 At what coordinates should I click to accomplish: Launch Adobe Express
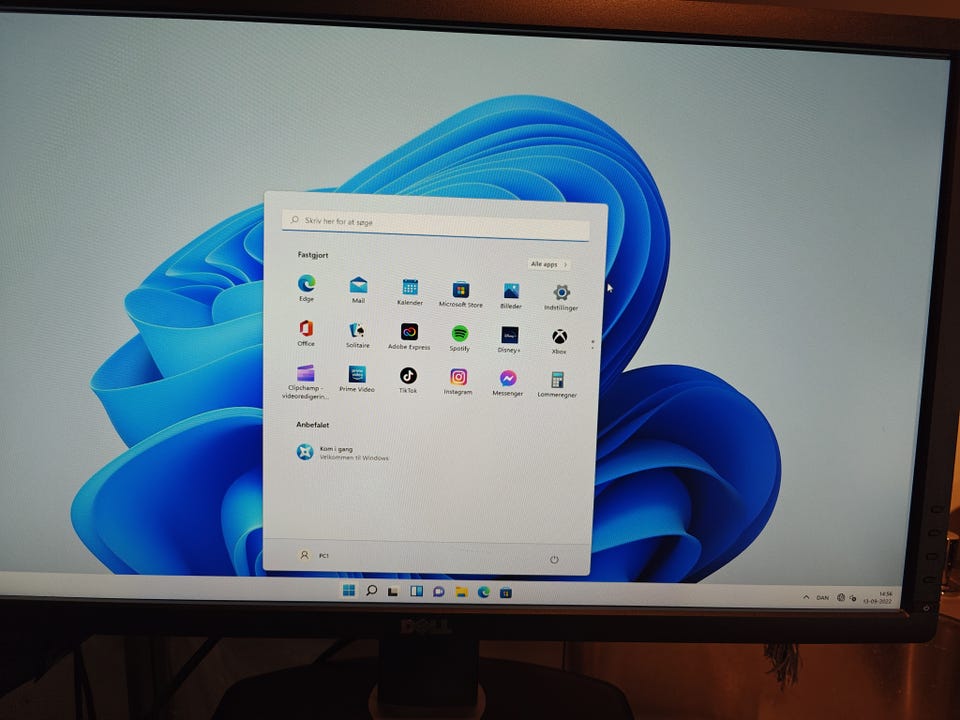pyautogui.click(x=409, y=337)
